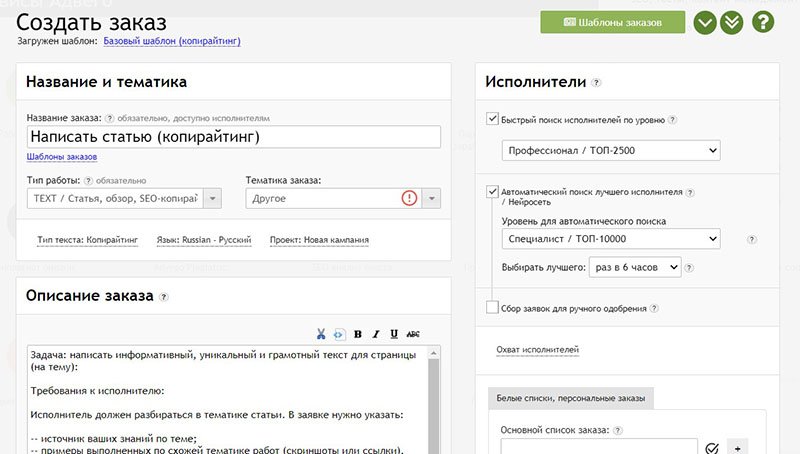800x454 pixels.
Task: Show help next to Исполнители heading
Action: pyautogui.click(x=596, y=83)
